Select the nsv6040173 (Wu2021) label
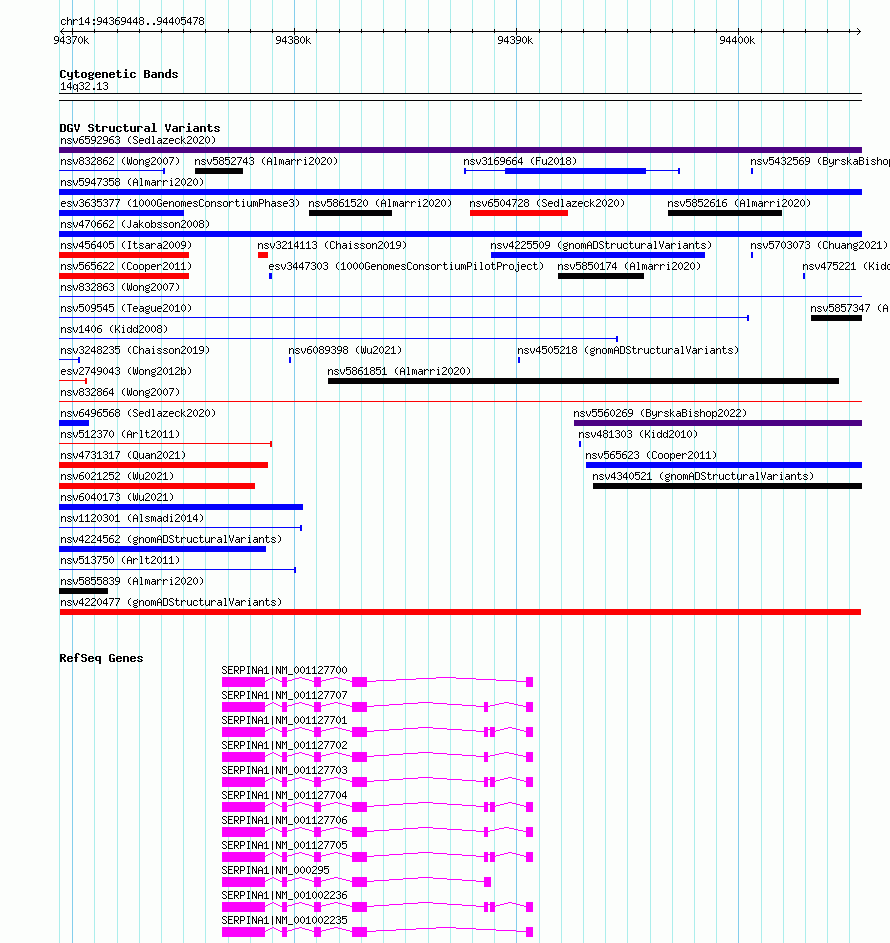Viewport: 890px width, 943px height. click(x=117, y=498)
